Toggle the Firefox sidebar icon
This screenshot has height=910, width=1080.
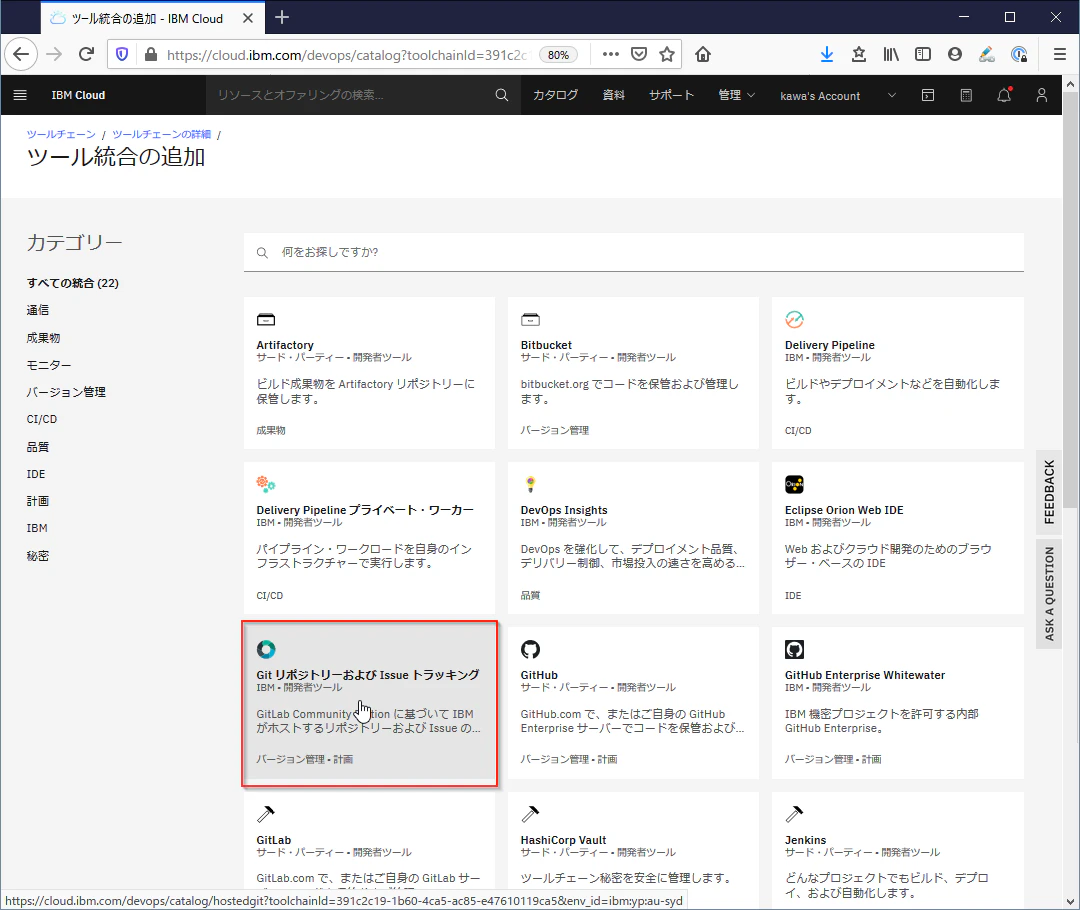click(x=922, y=54)
